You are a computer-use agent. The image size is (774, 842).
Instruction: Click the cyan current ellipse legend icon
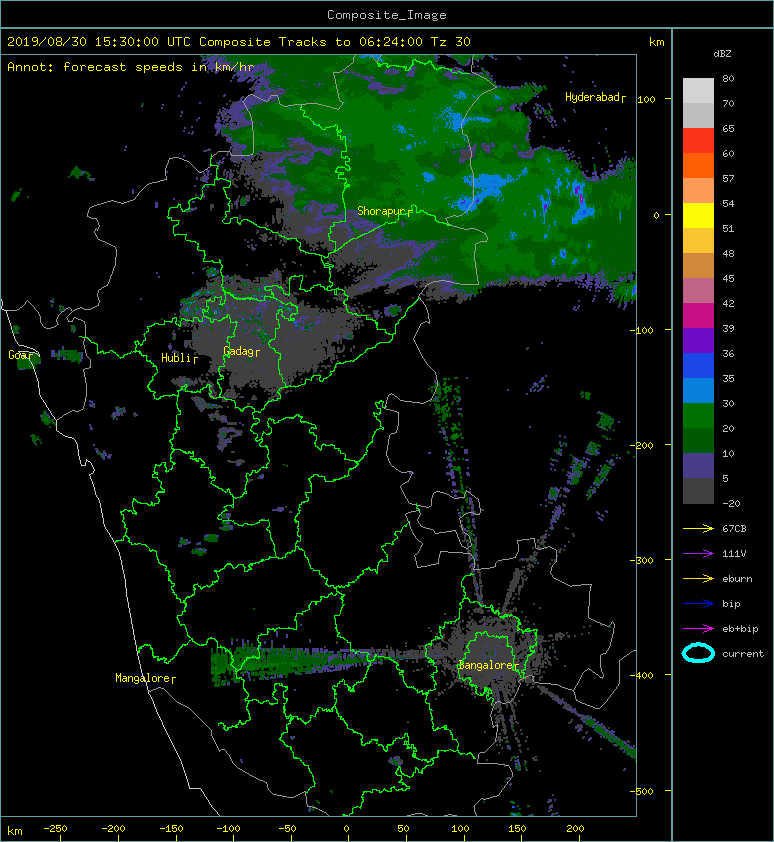click(x=698, y=653)
